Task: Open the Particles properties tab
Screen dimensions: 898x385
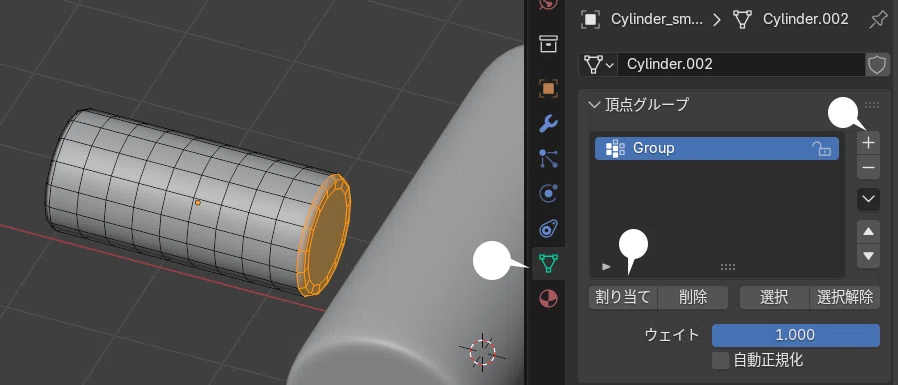Action: tap(549, 159)
